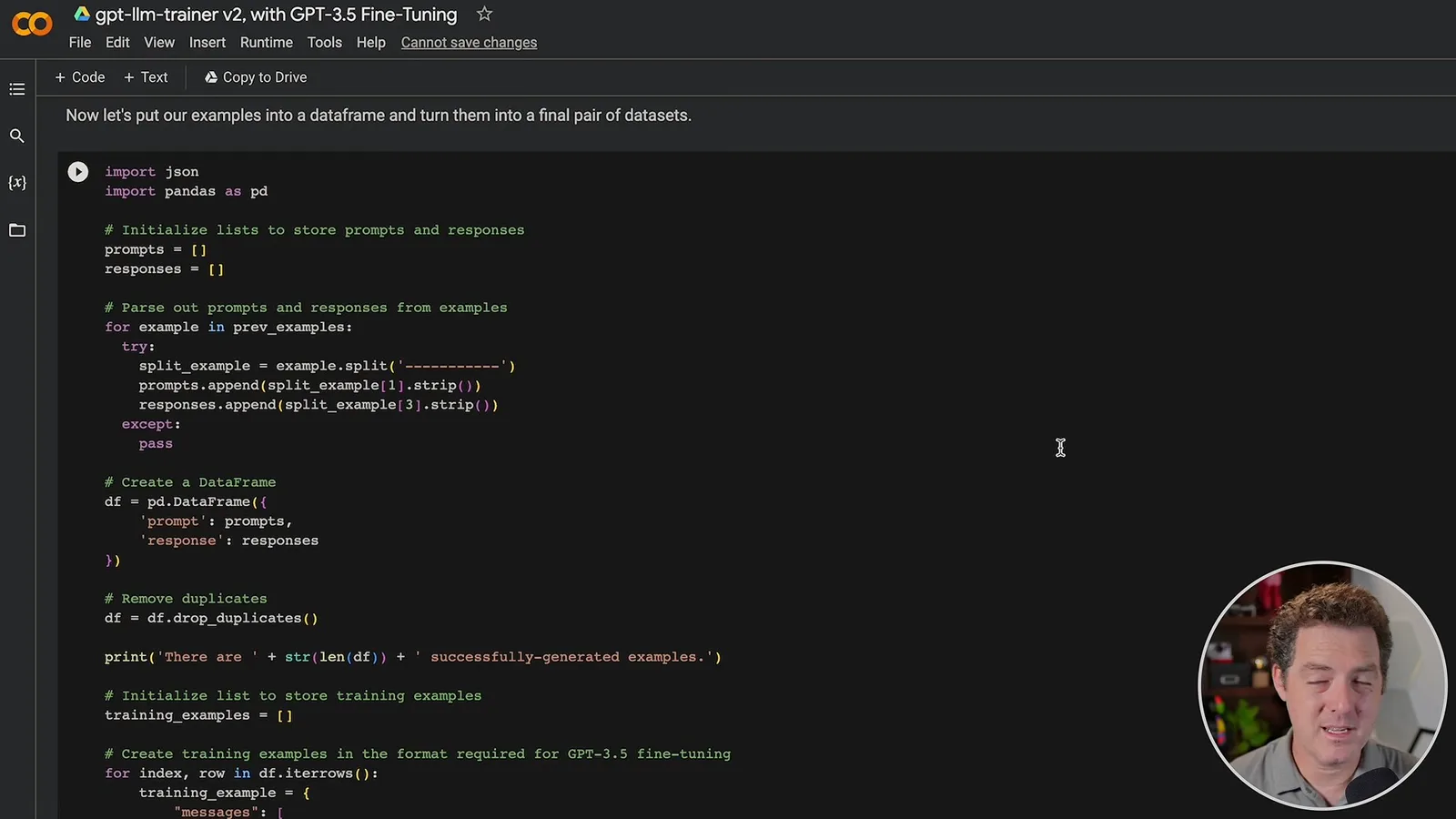Open the find and replace sidebar
1456x819 pixels.
click(x=17, y=136)
